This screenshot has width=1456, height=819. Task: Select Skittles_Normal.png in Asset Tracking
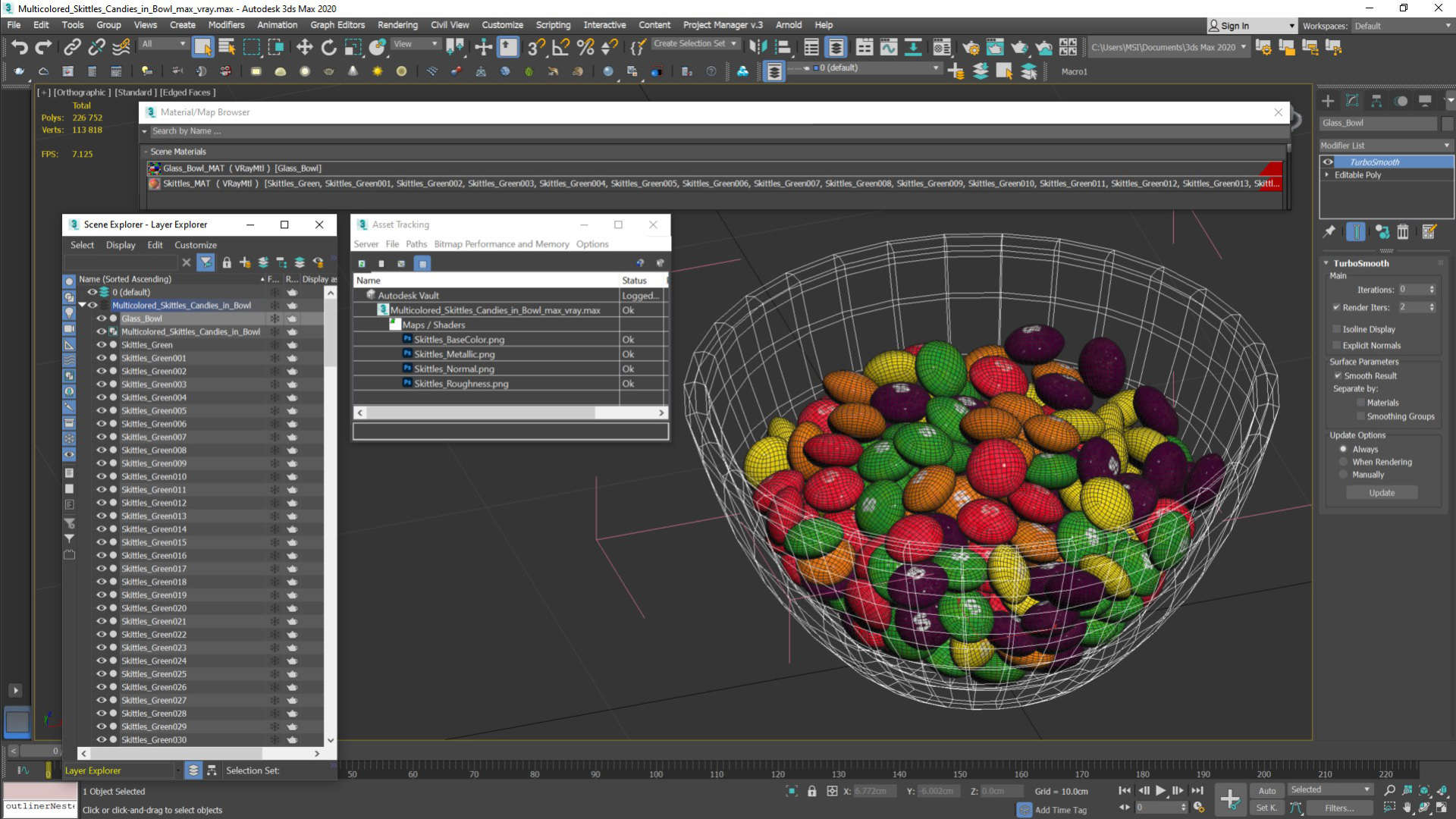click(x=454, y=369)
